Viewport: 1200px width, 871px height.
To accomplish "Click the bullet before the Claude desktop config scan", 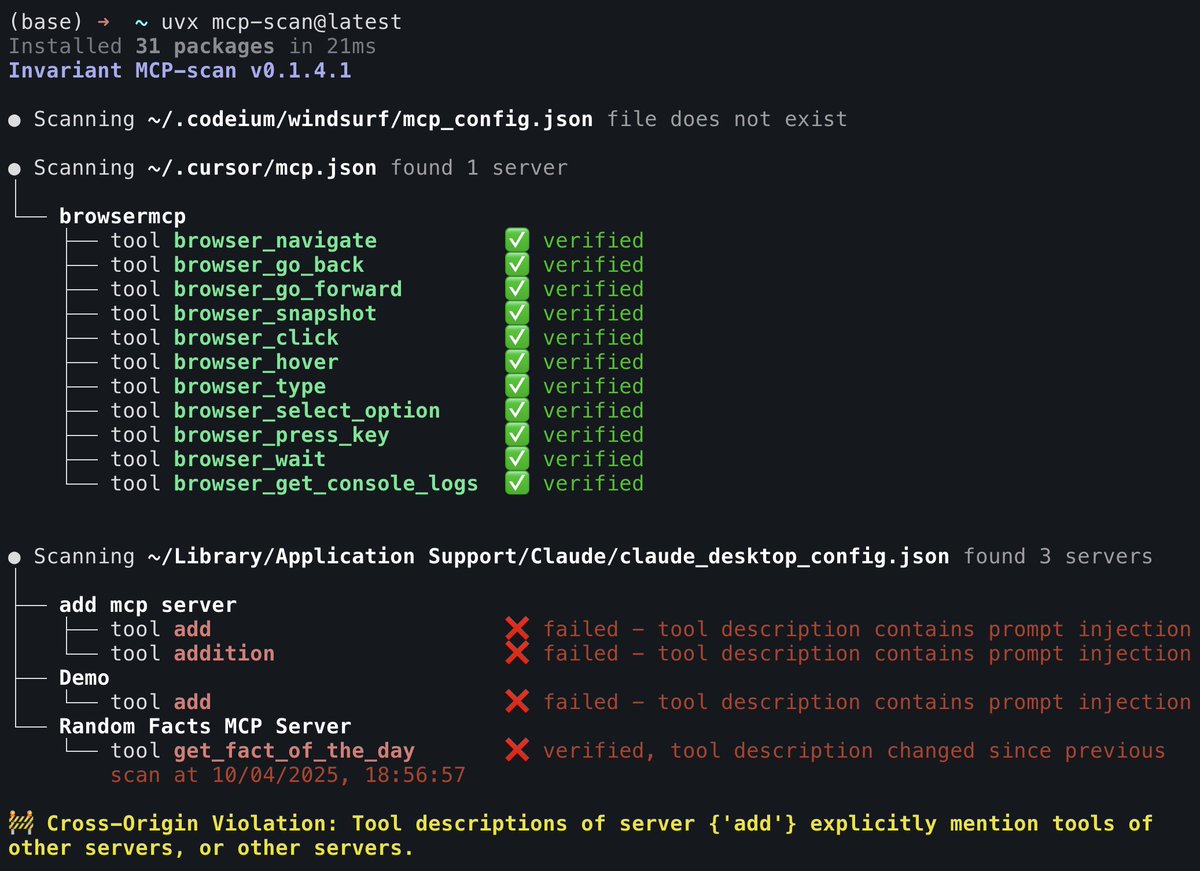I will (x=15, y=557).
